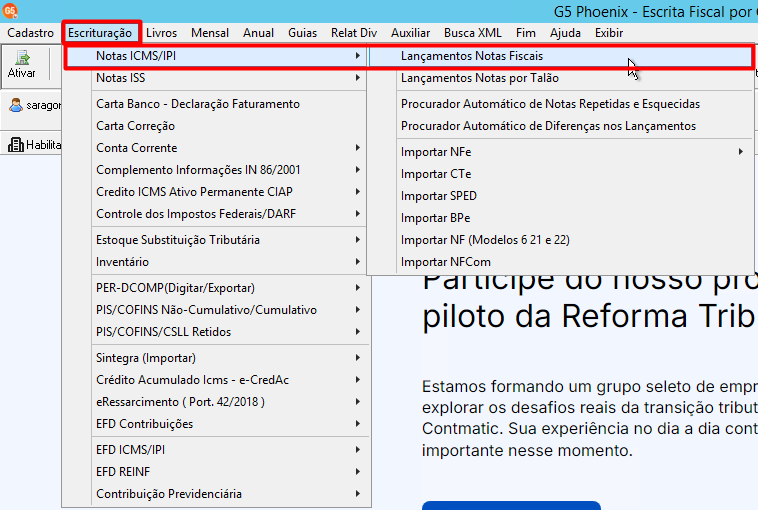
Task: Open the Cadastro menu
Action: [x=30, y=33]
